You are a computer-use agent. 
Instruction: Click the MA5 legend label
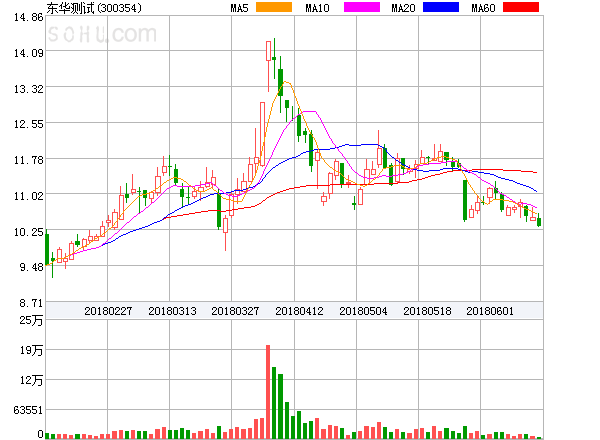[x=239, y=8]
